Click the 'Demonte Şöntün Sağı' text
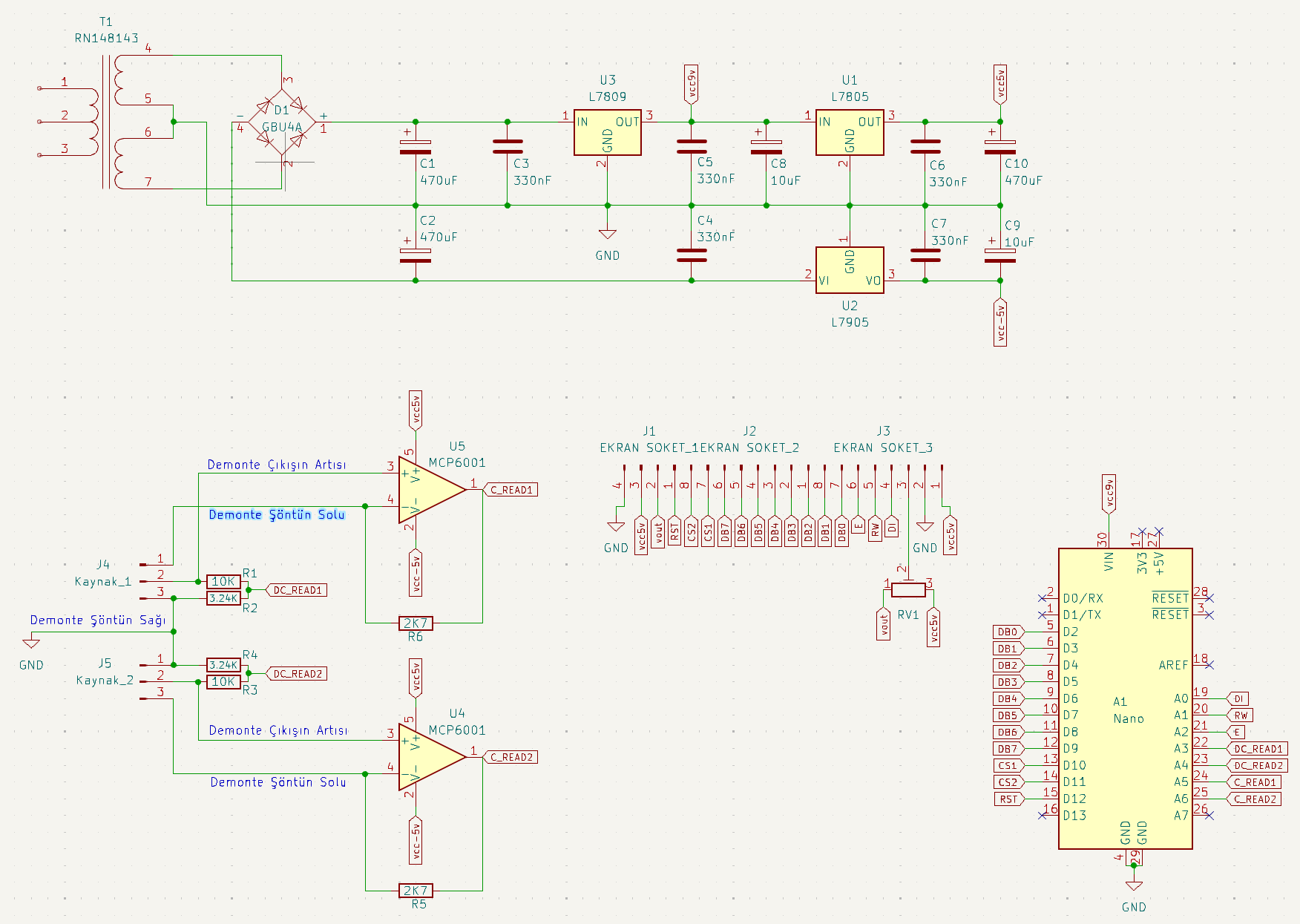This screenshot has height=924, width=1300. 98,620
